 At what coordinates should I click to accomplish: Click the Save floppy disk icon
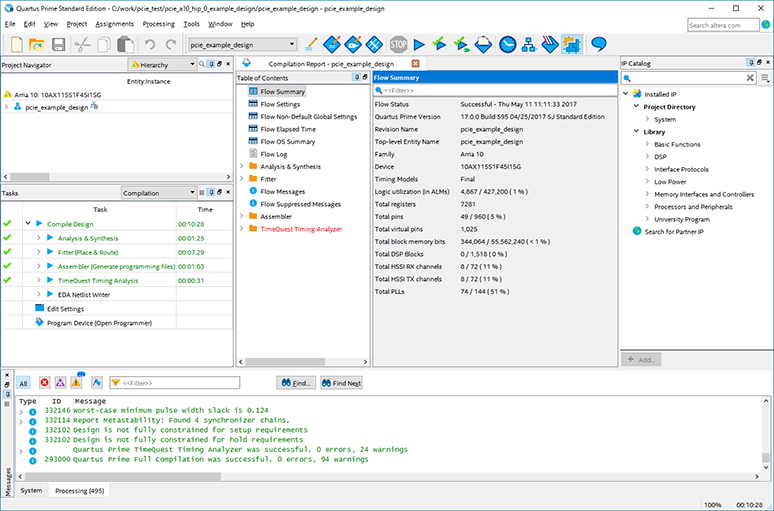(58, 44)
